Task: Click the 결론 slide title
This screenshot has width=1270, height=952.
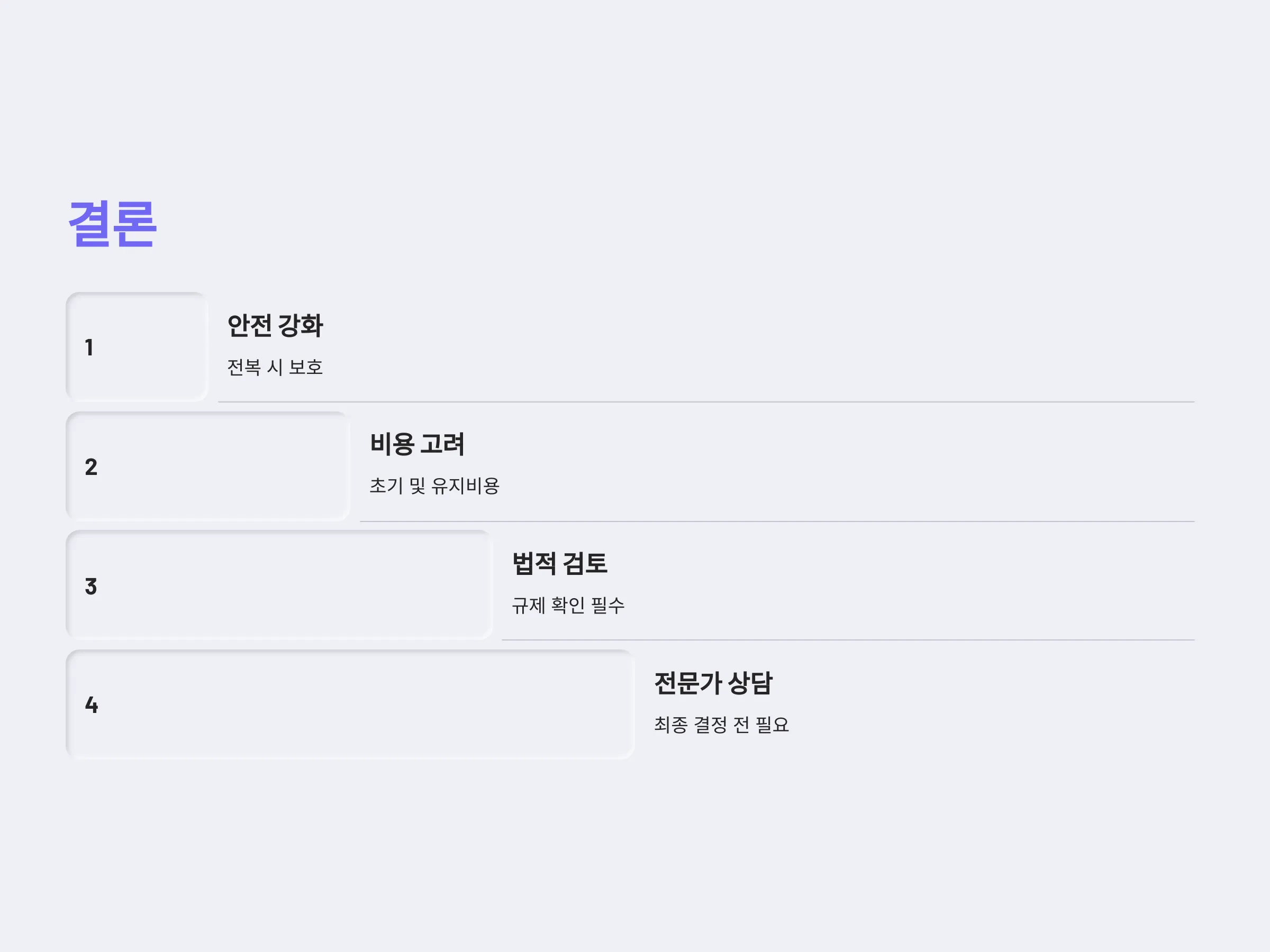Action: point(113,224)
